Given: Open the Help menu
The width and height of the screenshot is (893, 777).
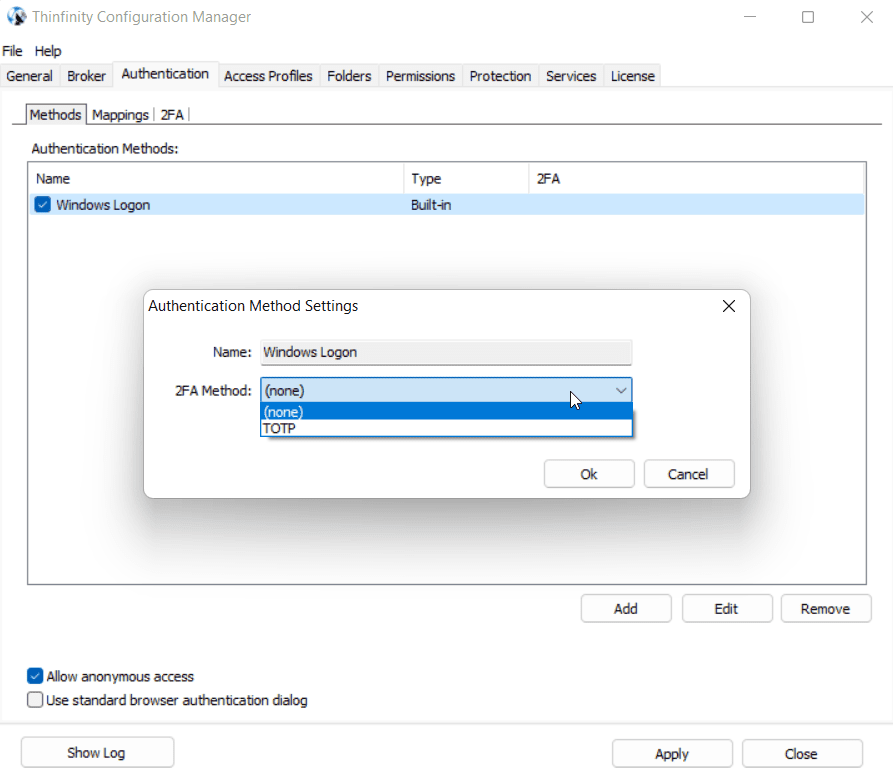Looking at the screenshot, I should (x=48, y=51).
